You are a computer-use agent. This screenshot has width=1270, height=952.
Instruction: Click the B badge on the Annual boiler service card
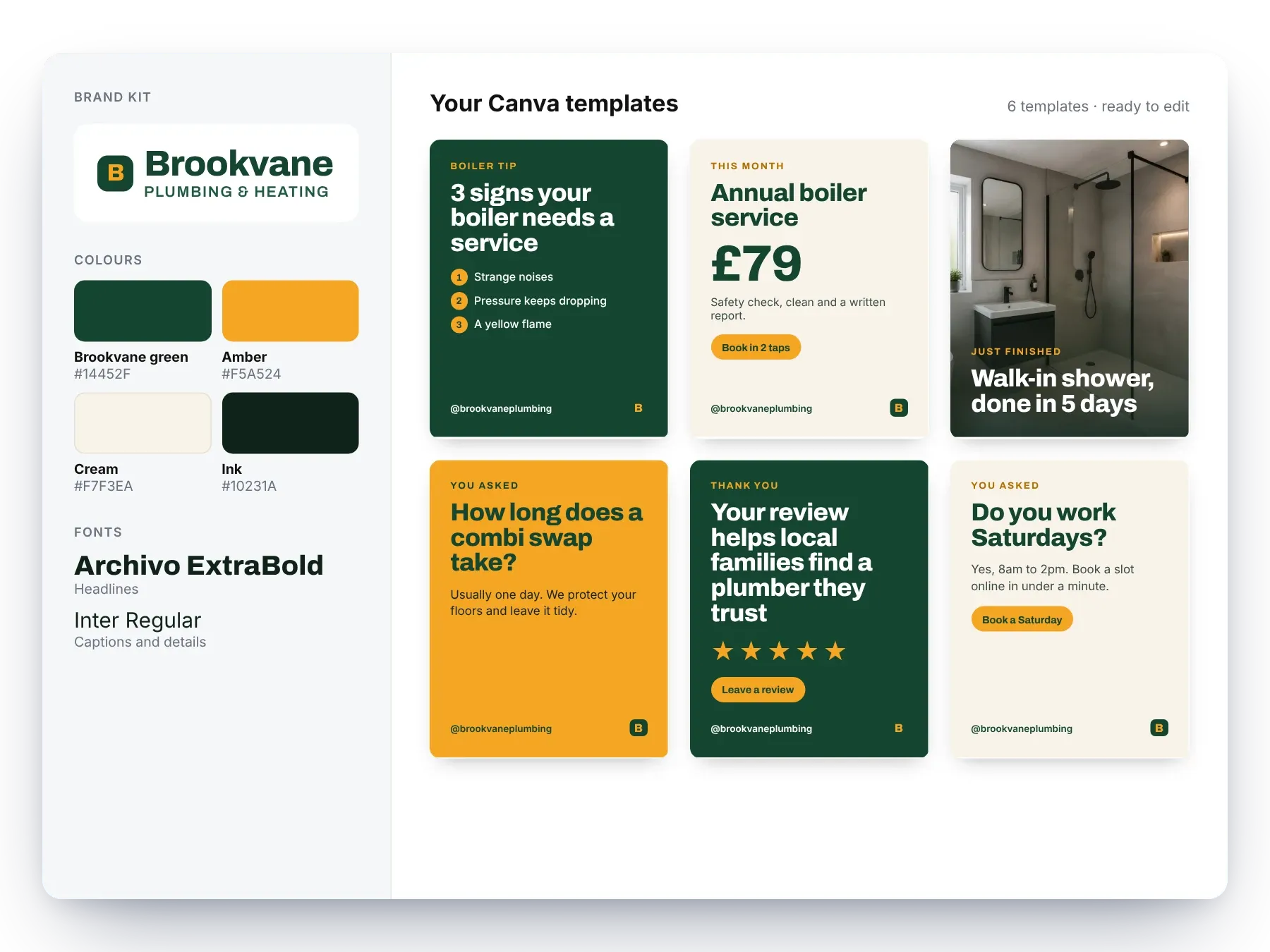(x=899, y=408)
